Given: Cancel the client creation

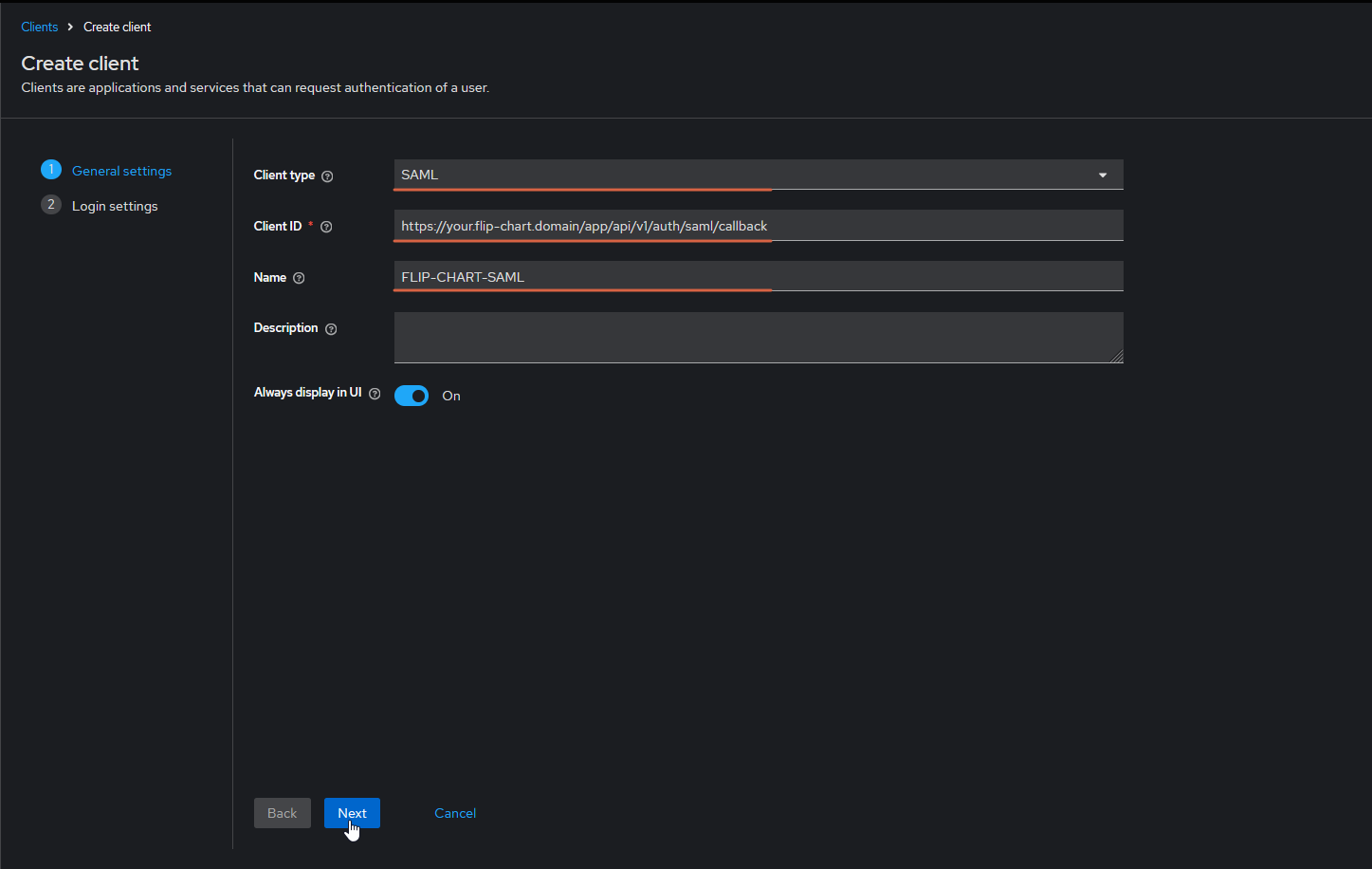Looking at the screenshot, I should point(455,813).
